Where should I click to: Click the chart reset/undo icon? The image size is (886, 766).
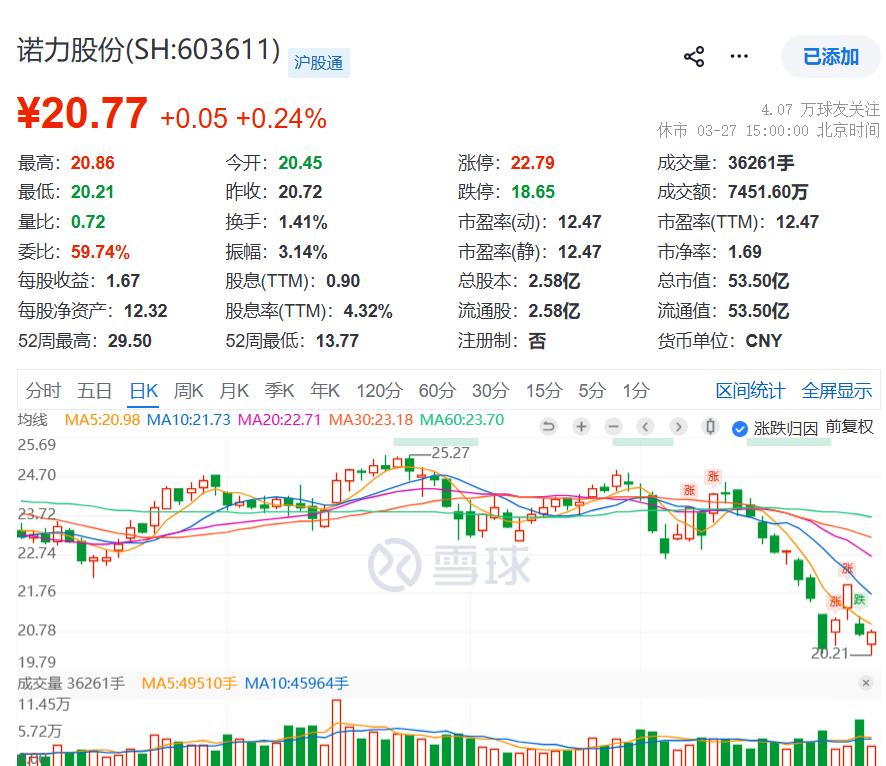pos(548,427)
